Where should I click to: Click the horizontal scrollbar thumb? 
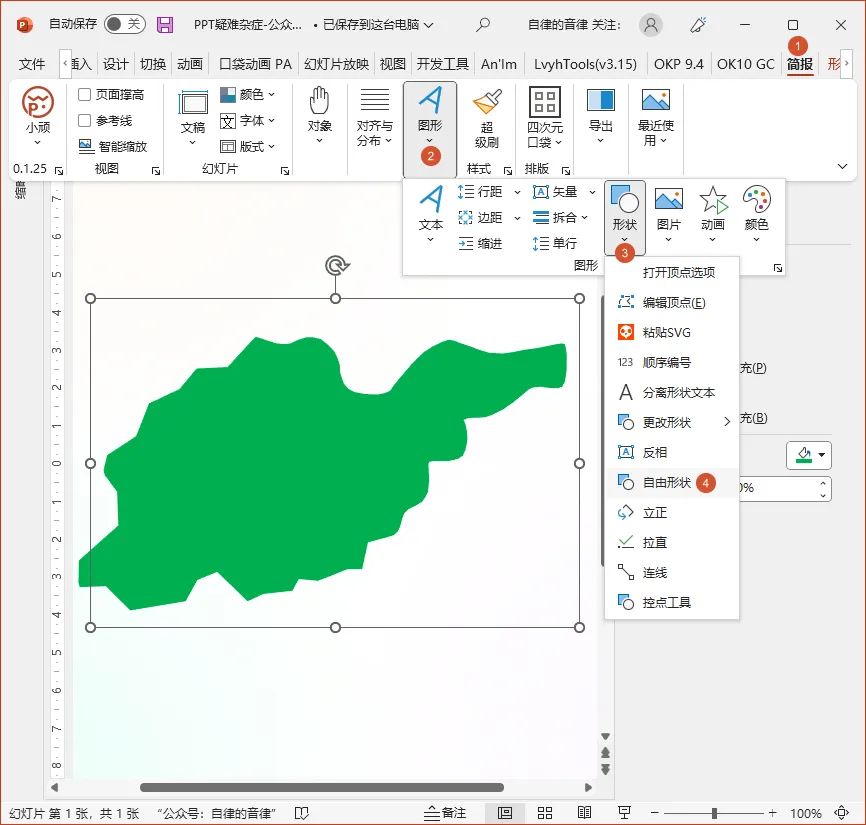pyautogui.click(x=321, y=787)
